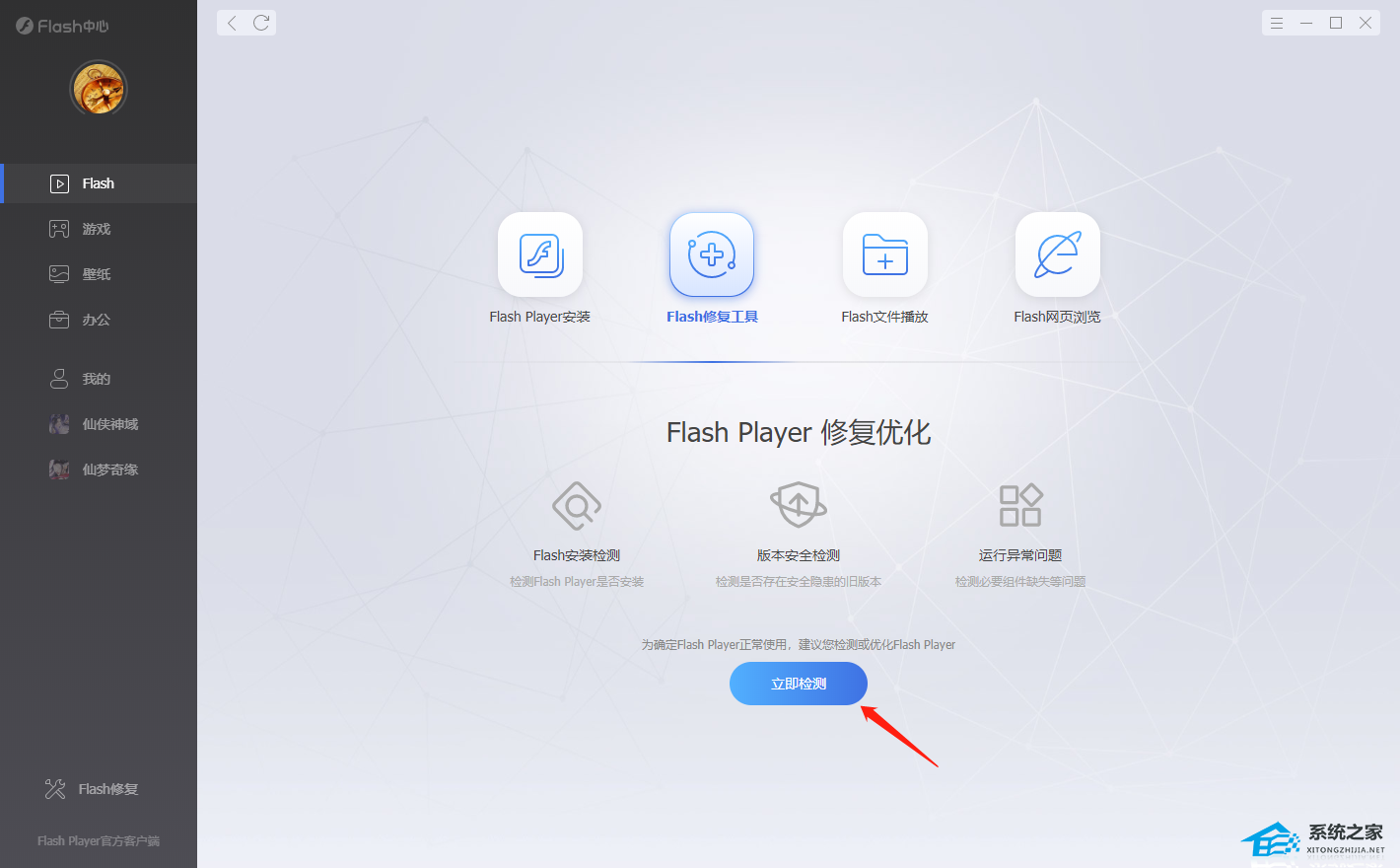This screenshot has height=868, width=1400.
Task: Select the Flash修复工具 icon
Action: coord(712,254)
